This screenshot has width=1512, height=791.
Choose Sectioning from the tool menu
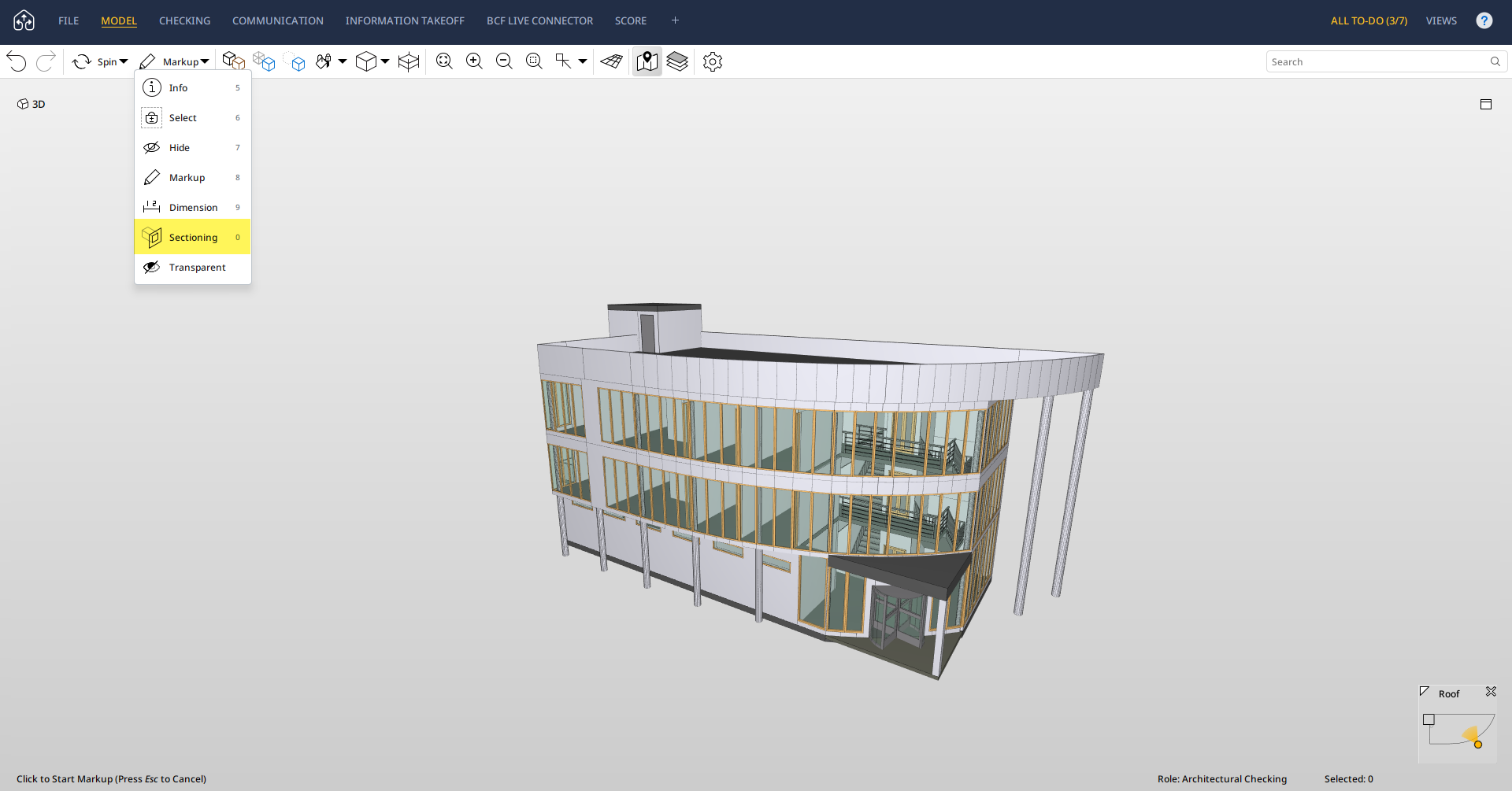point(192,237)
